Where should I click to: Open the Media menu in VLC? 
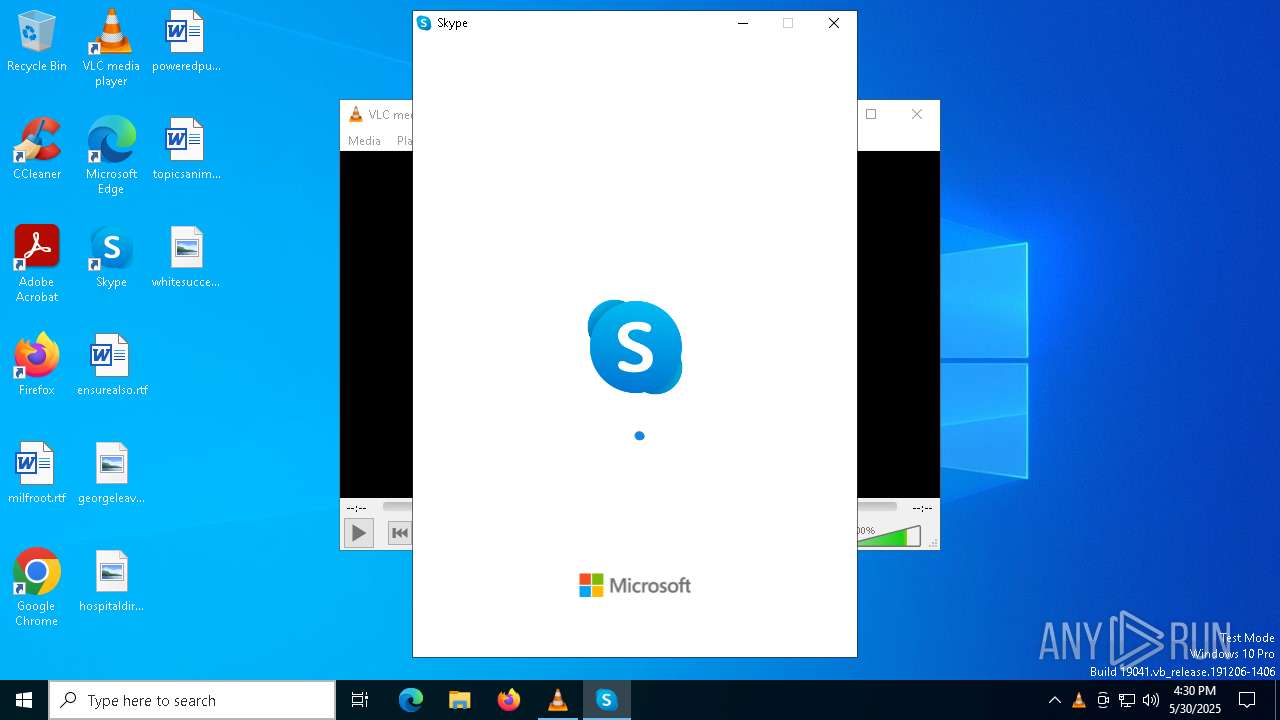coord(364,141)
